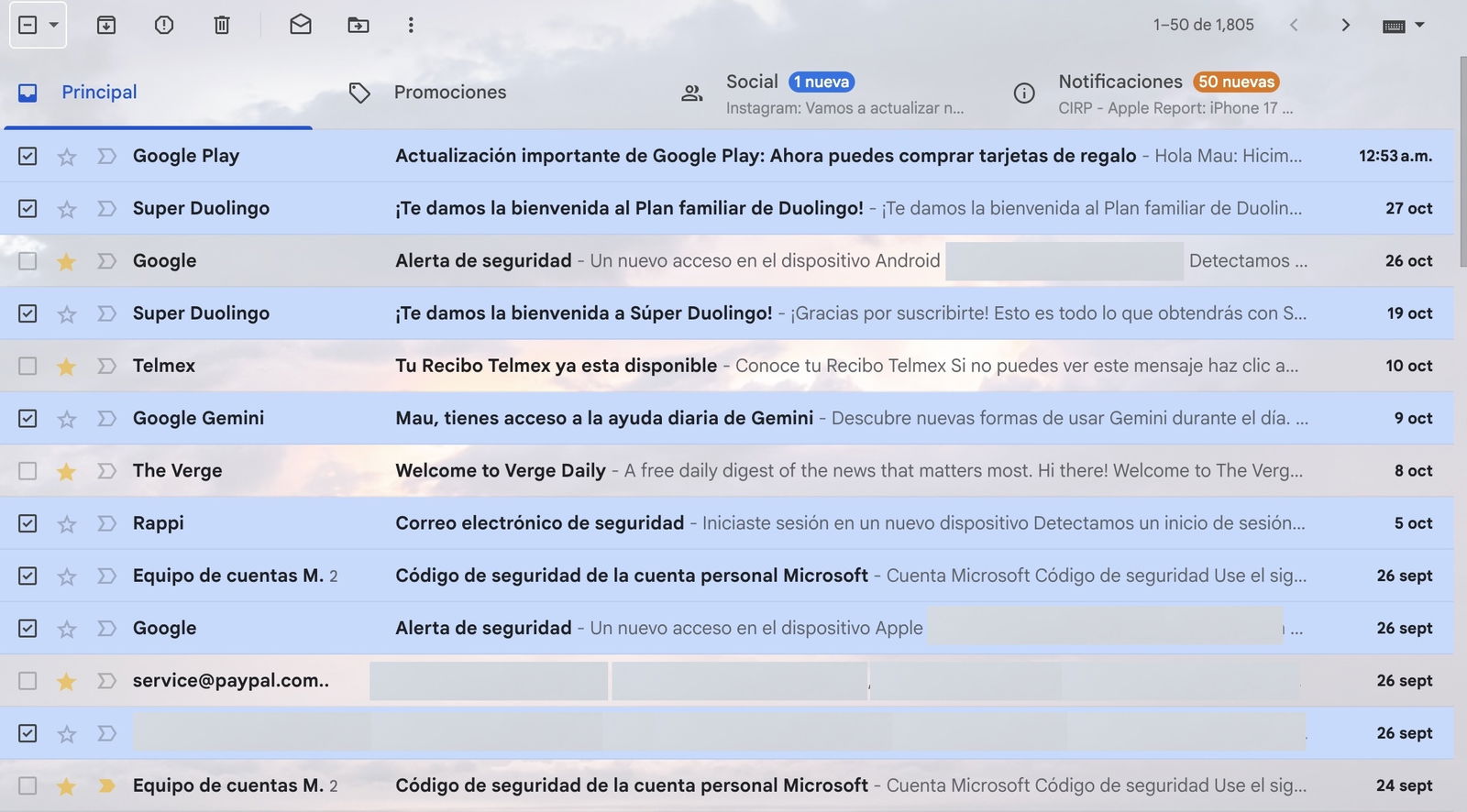The width and height of the screenshot is (1467, 812).
Task: Unstar The Verge email
Action: coord(66,471)
